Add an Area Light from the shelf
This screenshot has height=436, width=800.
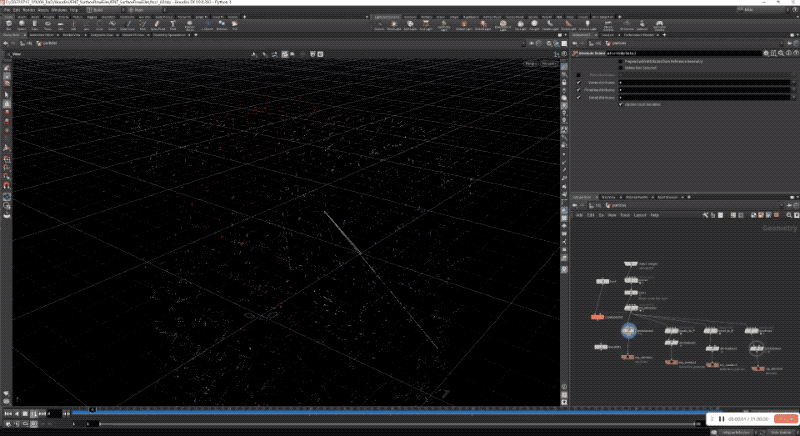[426, 23]
